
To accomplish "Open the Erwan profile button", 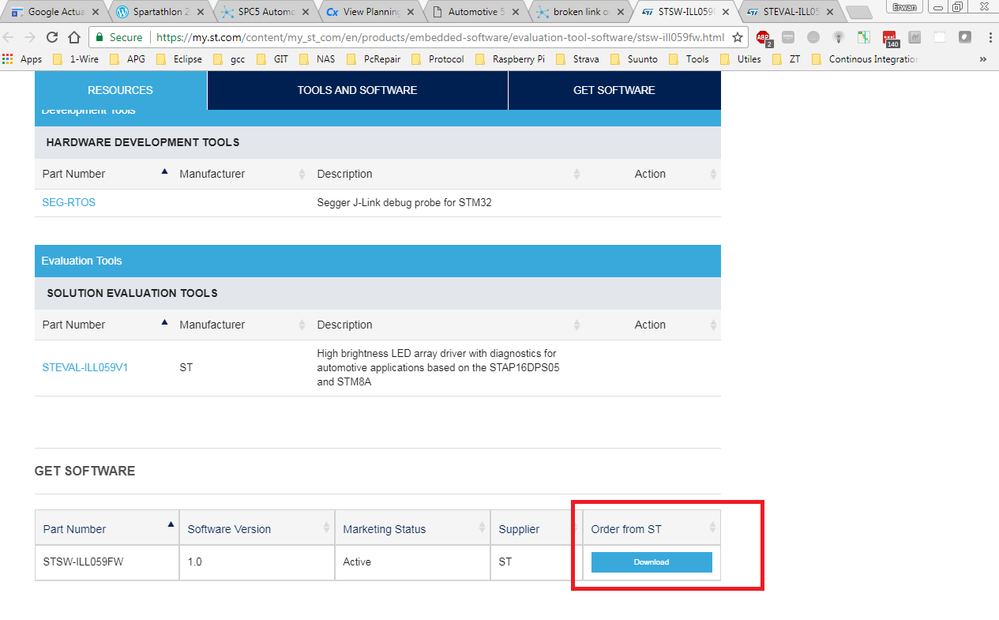I will pos(904,8).
